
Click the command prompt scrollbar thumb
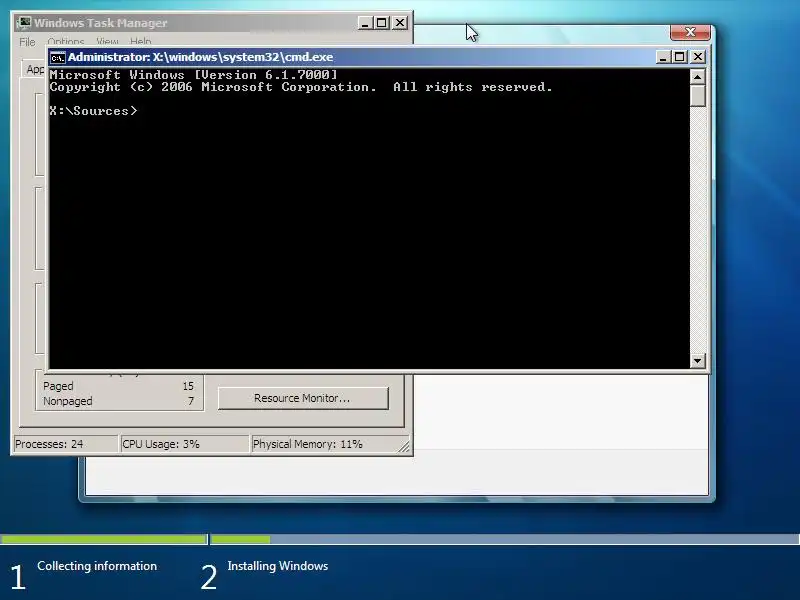[x=697, y=96]
